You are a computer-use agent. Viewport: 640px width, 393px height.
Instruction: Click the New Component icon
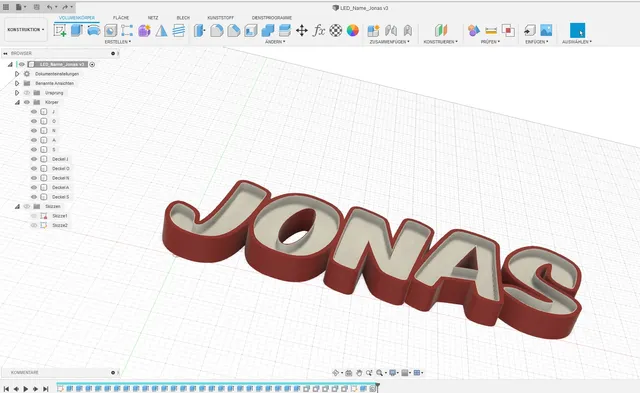pos(373,31)
